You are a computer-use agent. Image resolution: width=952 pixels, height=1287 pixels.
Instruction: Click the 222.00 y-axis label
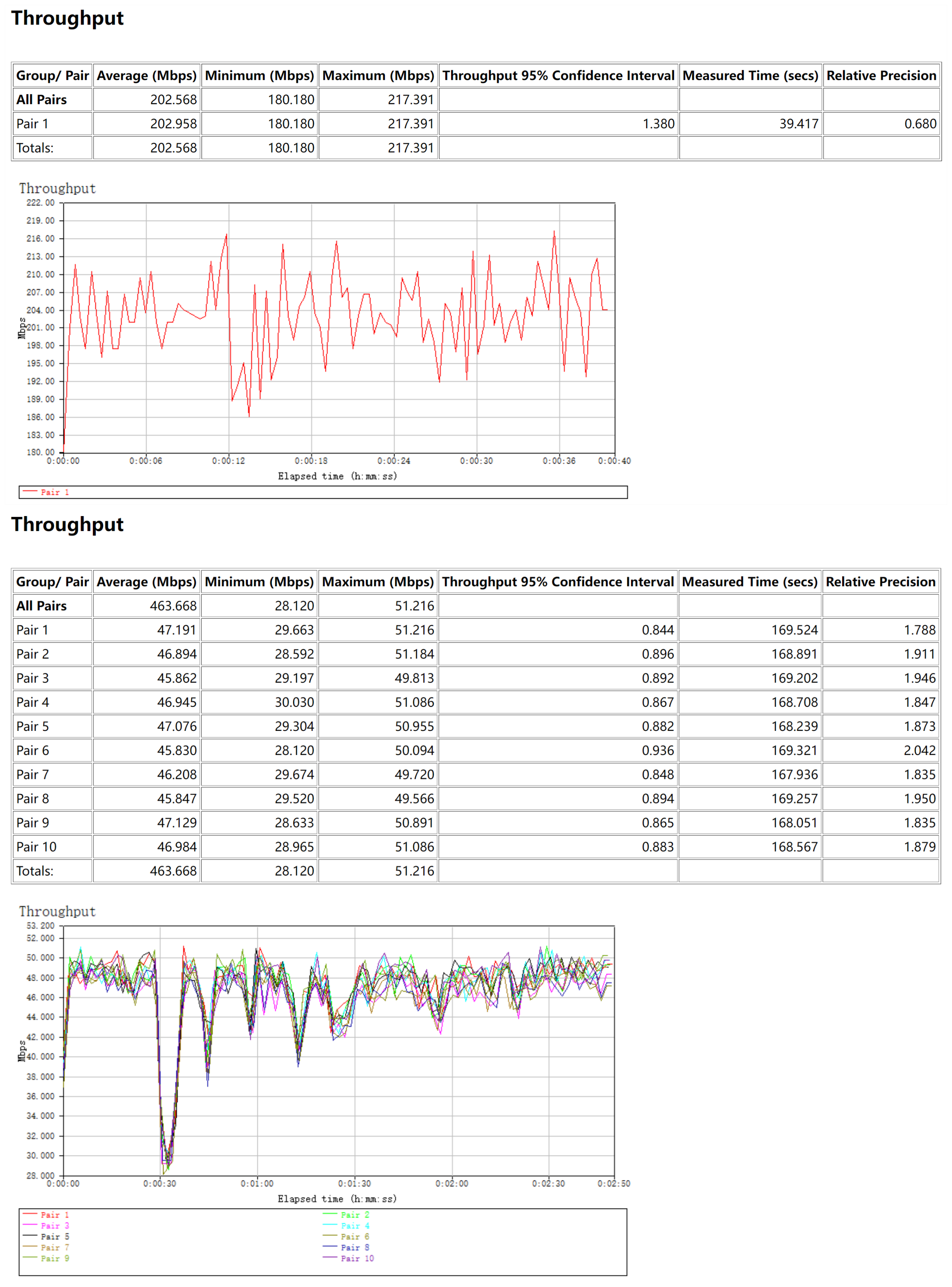[x=41, y=203]
